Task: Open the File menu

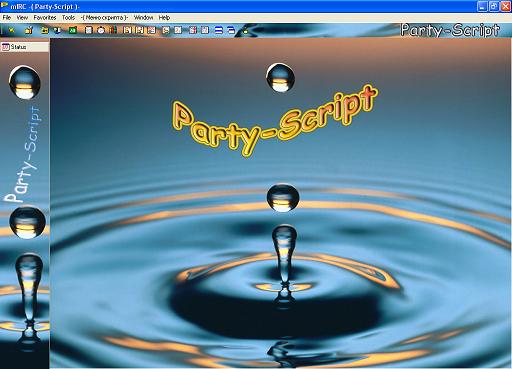Action: [x=7, y=18]
